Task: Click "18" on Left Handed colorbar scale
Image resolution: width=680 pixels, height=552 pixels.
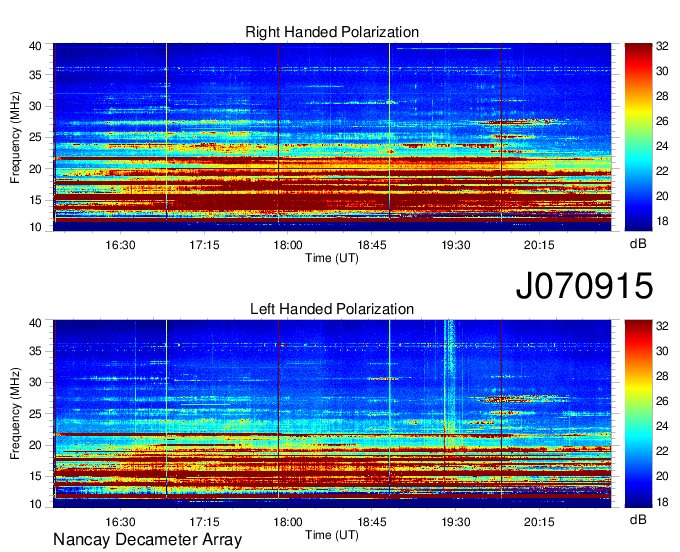Action: [662, 502]
